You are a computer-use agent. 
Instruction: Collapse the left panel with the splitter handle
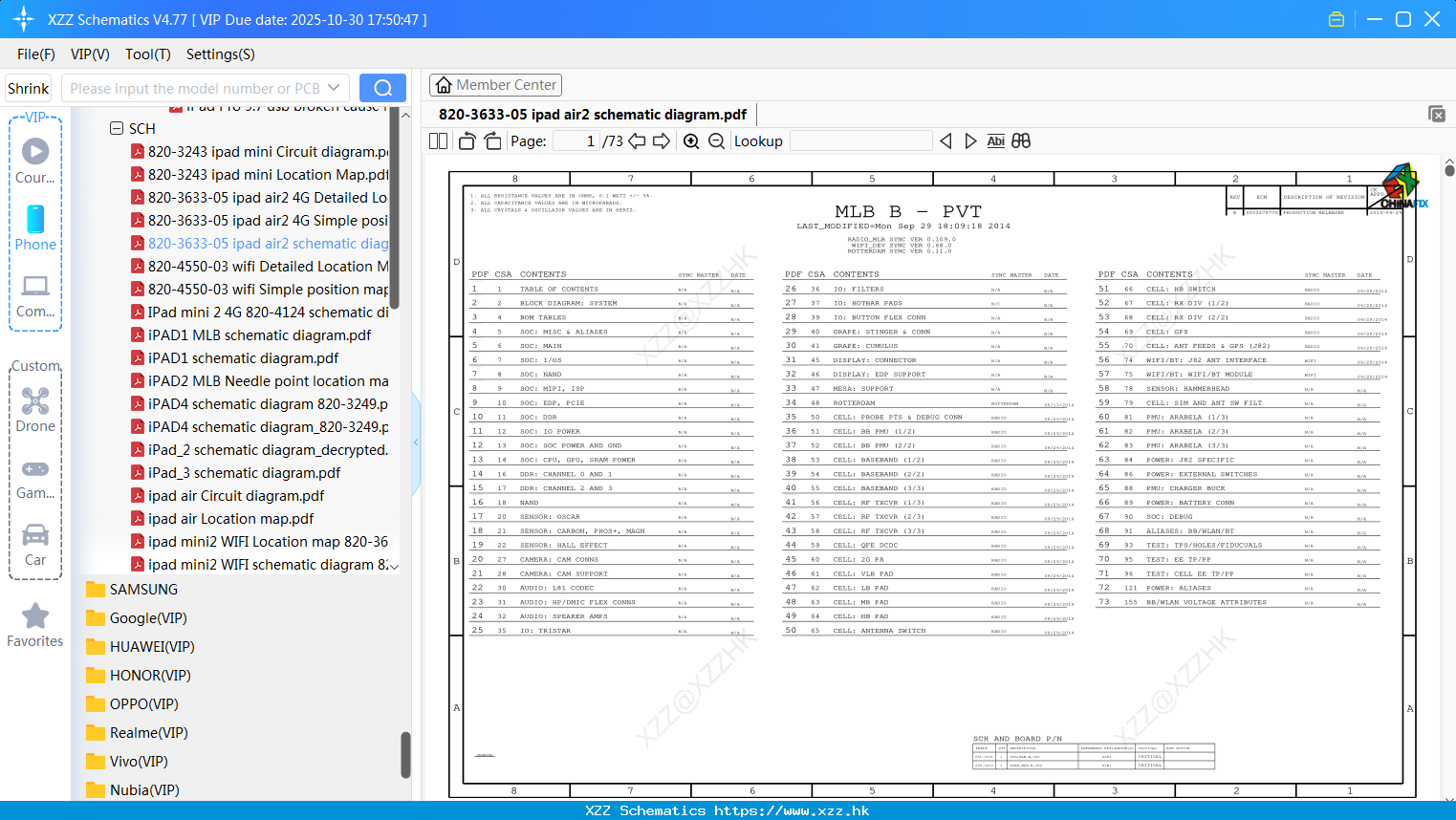coord(416,442)
